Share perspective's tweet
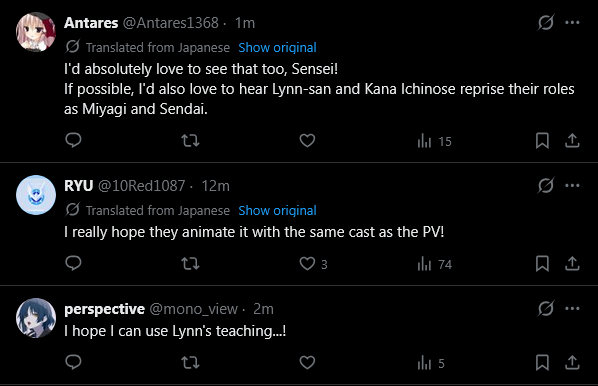The width and height of the screenshot is (598, 386). coord(572,362)
